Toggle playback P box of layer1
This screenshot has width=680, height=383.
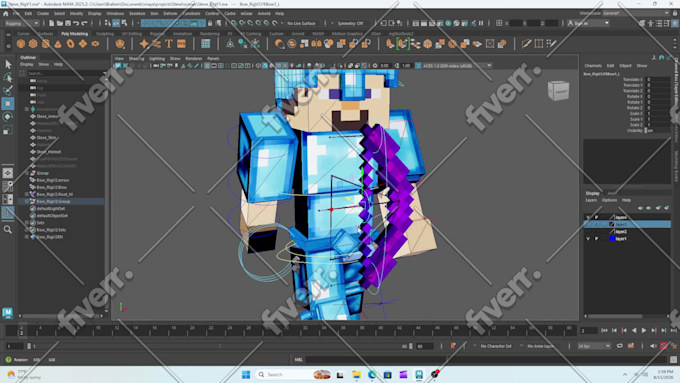click(x=596, y=239)
